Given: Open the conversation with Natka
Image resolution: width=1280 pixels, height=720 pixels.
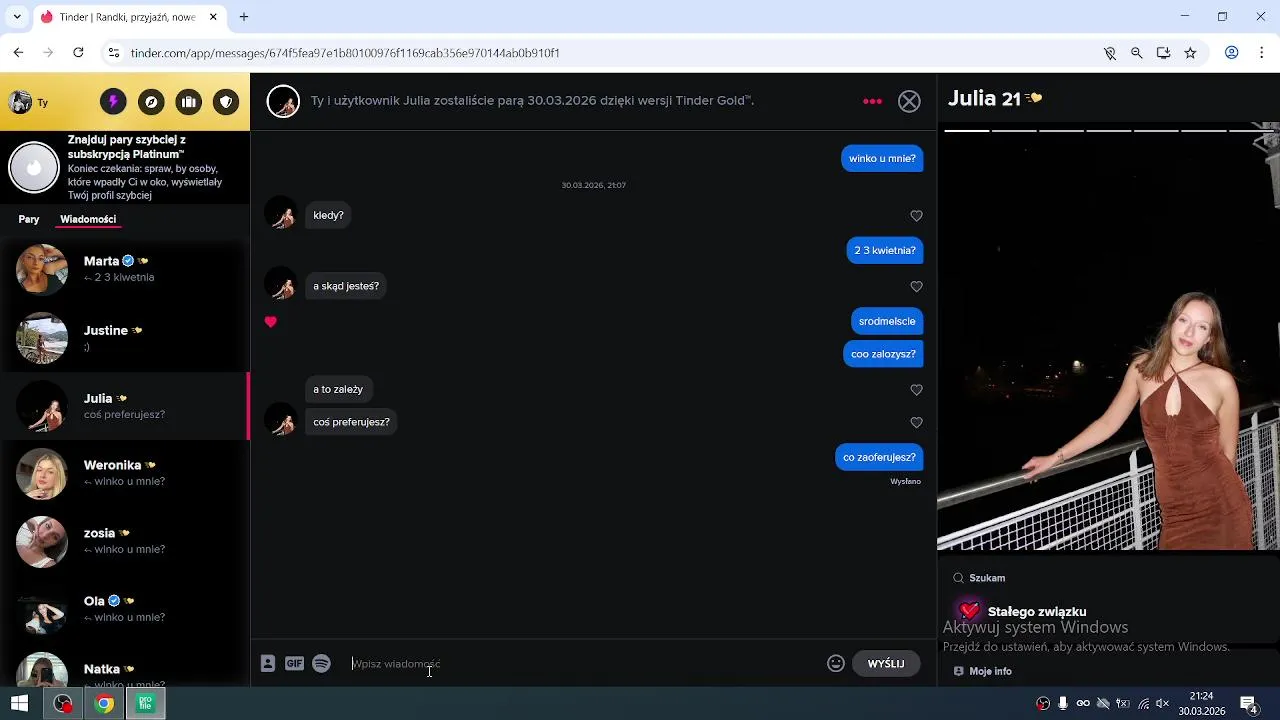Looking at the screenshot, I should click(x=124, y=668).
